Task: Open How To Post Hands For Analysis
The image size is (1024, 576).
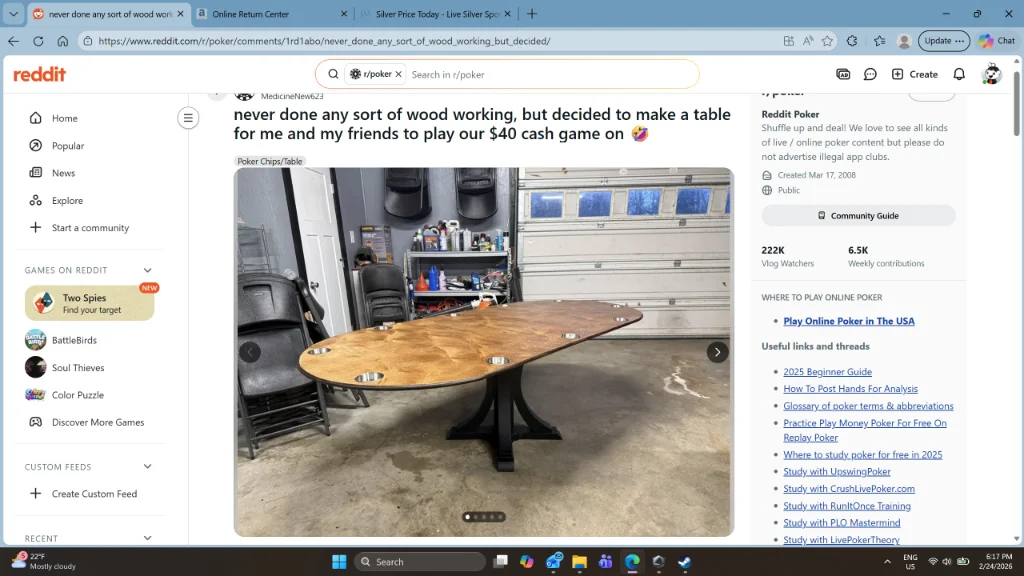Action: pos(850,389)
